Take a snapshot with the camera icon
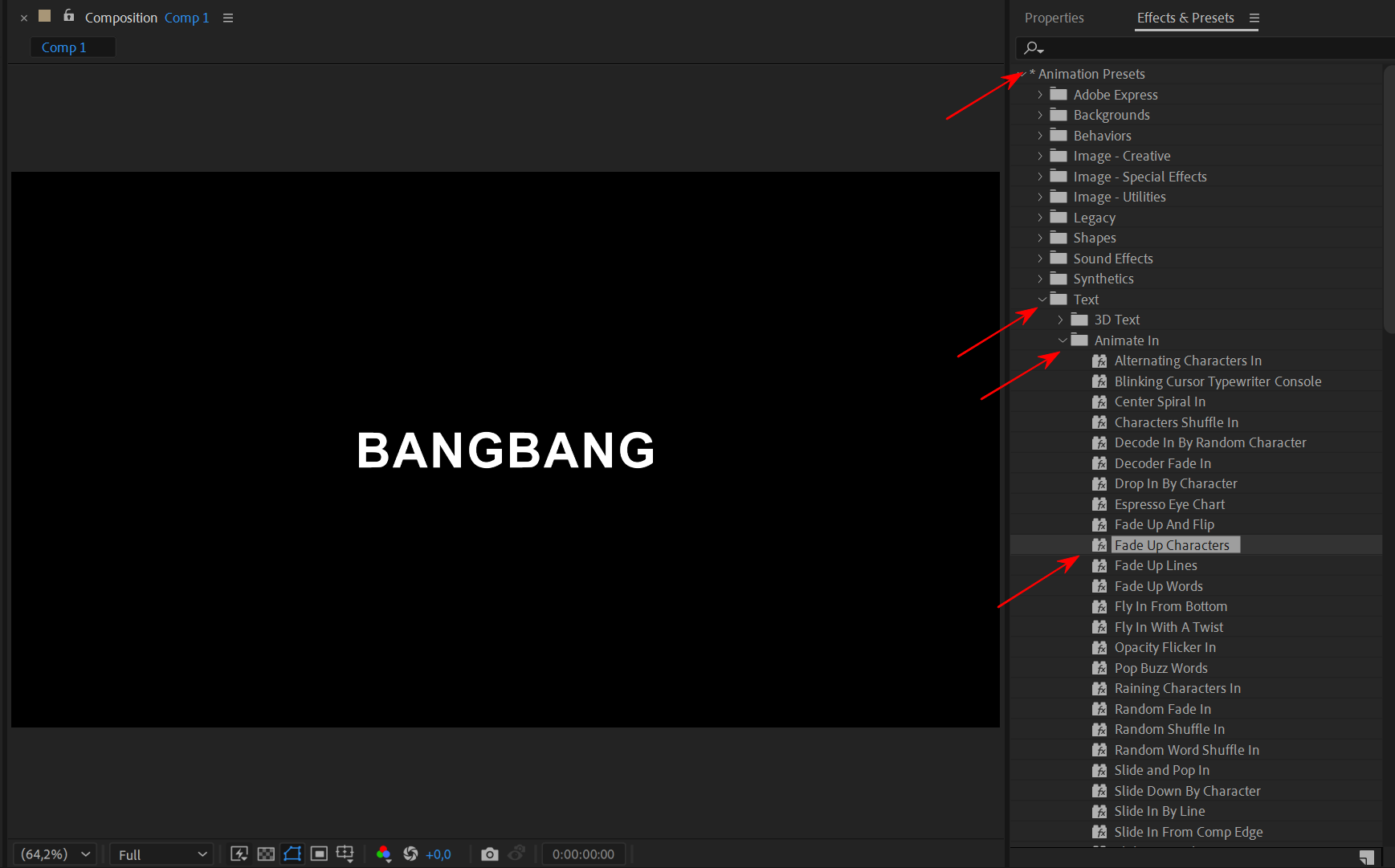Image resolution: width=1395 pixels, height=868 pixels. (489, 854)
